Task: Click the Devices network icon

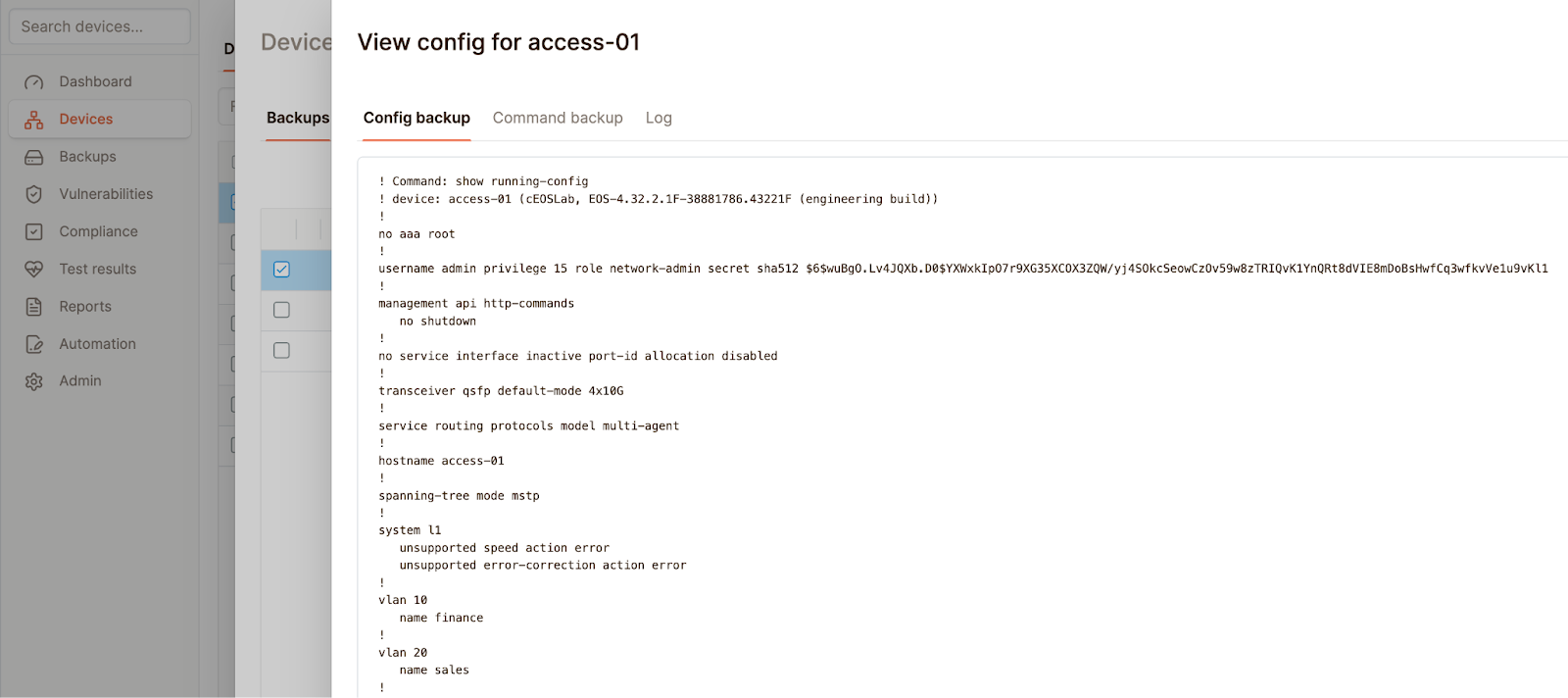Action: pos(34,120)
